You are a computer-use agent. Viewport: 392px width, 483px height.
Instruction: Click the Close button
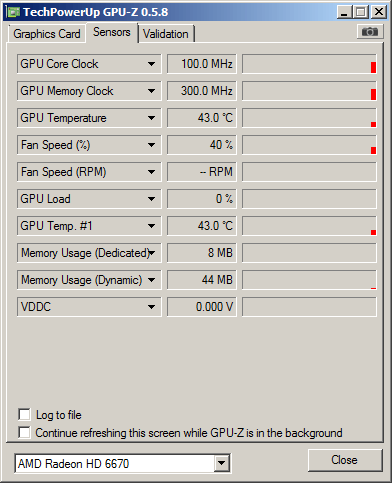point(345,460)
